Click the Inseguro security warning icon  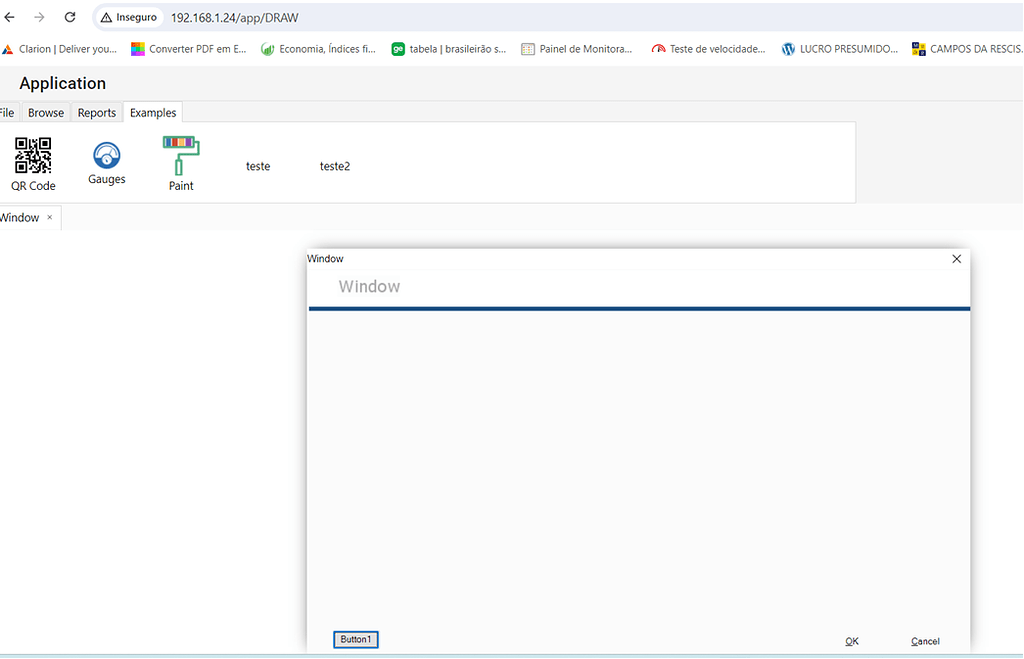(x=104, y=17)
